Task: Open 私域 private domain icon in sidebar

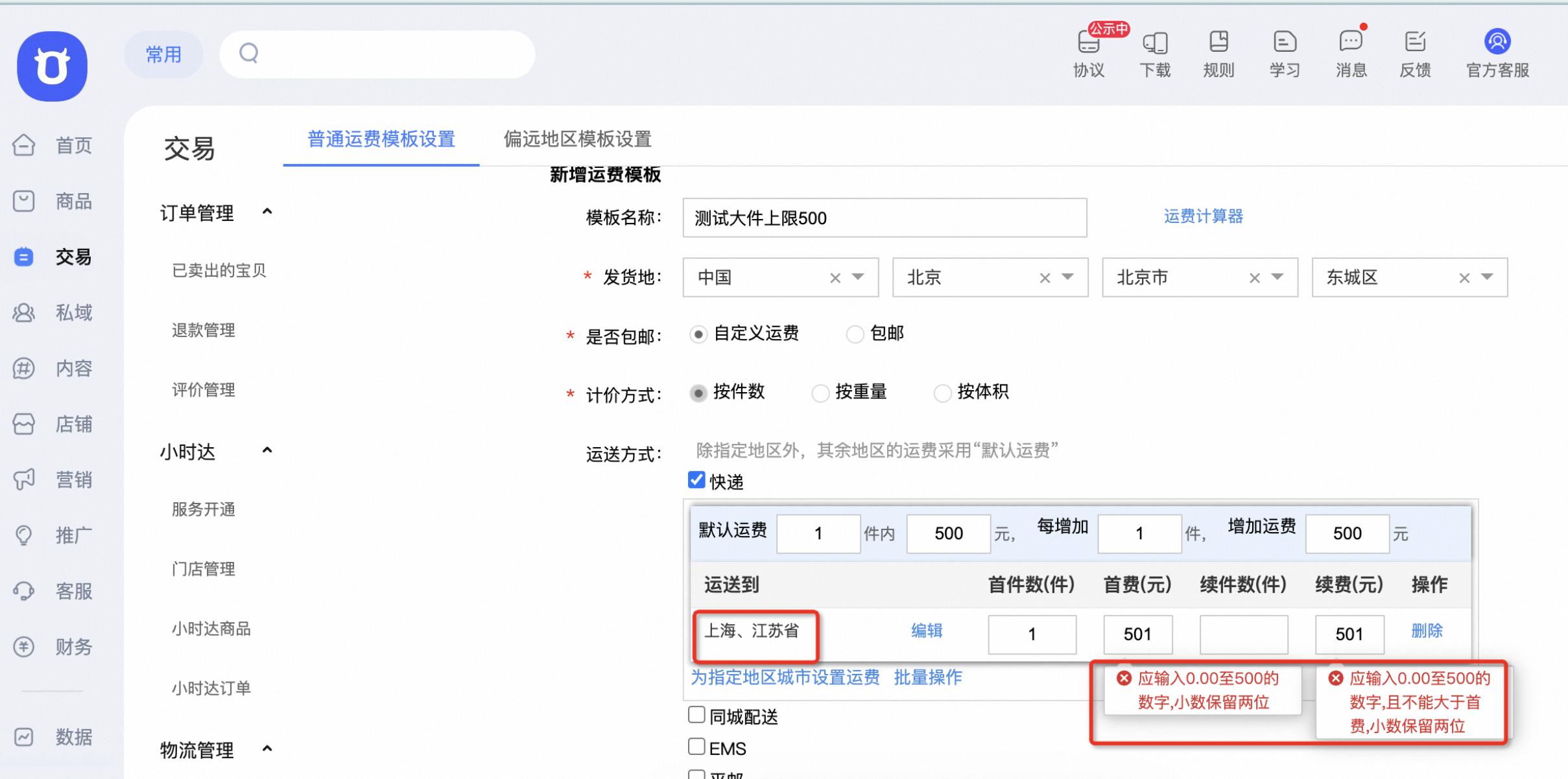Action: click(x=24, y=312)
